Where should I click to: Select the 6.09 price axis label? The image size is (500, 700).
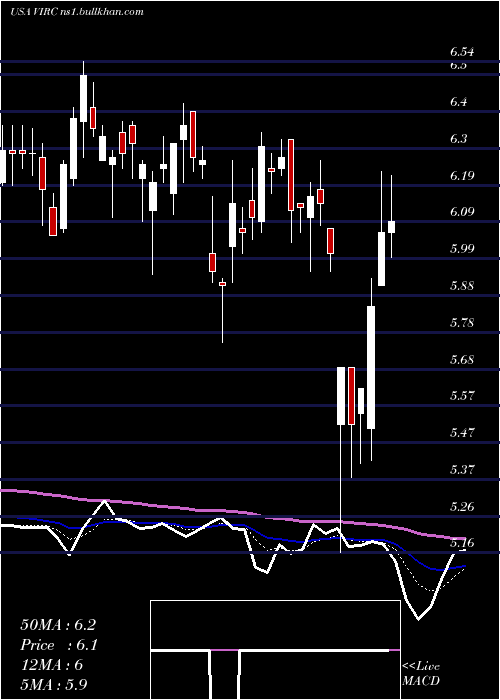[x=462, y=212]
